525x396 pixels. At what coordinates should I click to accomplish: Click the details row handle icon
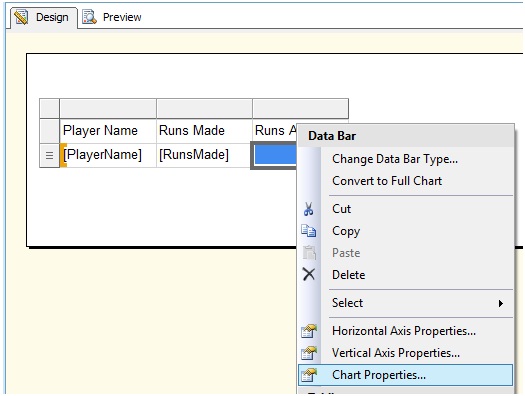[49, 156]
